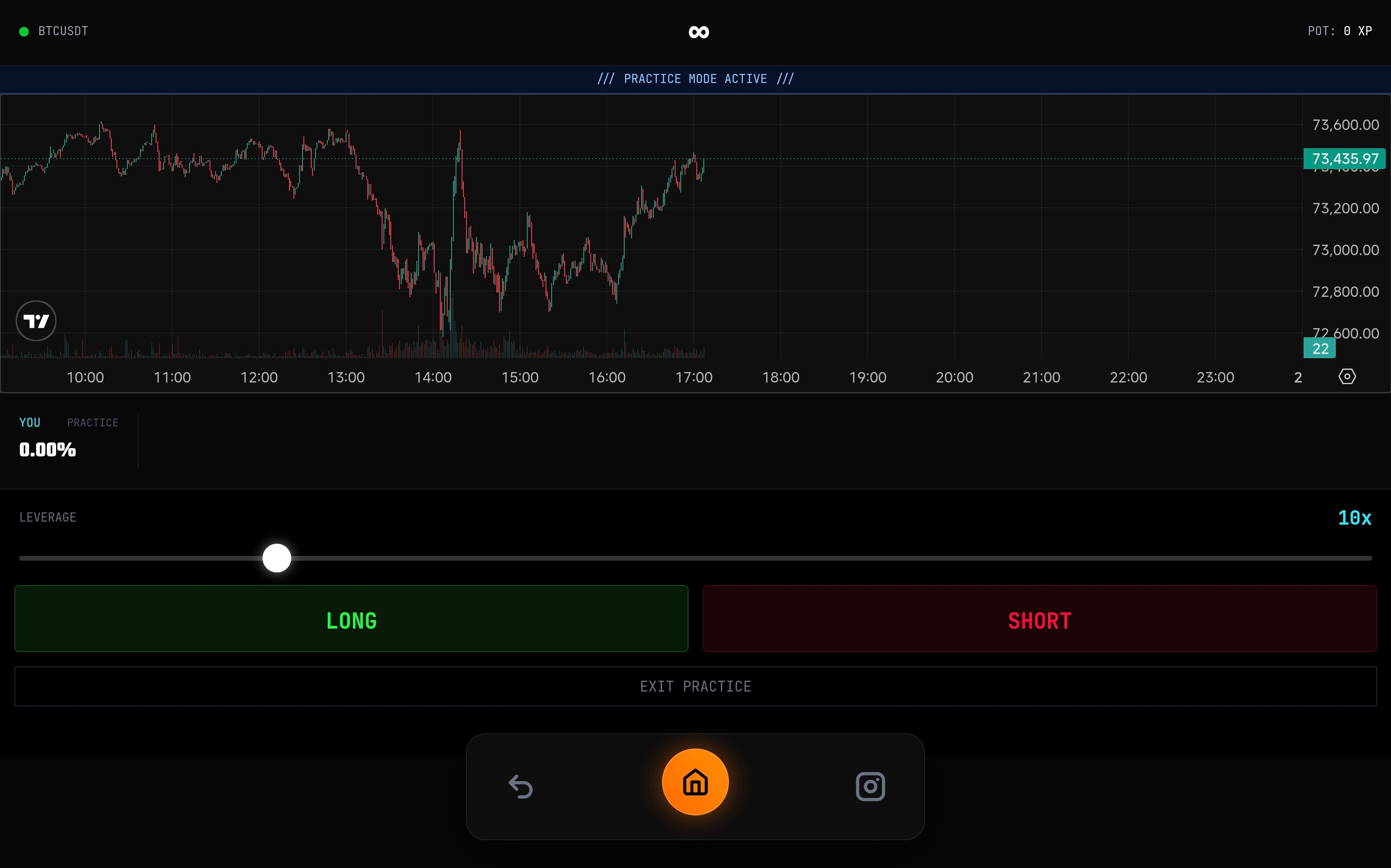Click the YOU label
The width and height of the screenshot is (1391, 868).
[30, 423]
